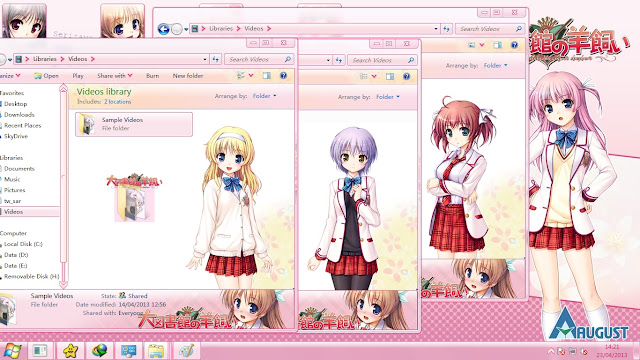640x360 pixels.
Task: Select Documents library in navigation pane
Action: [19, 169]
